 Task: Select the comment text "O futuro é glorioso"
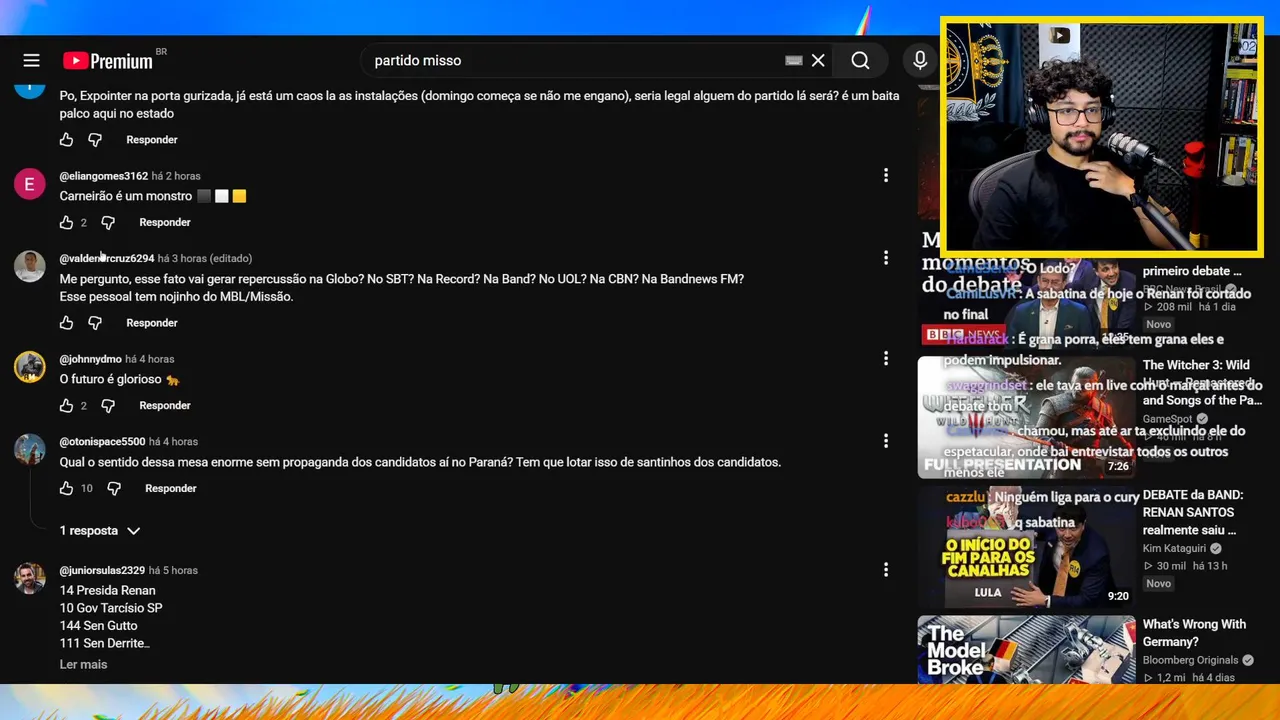(x=111, y=380)
